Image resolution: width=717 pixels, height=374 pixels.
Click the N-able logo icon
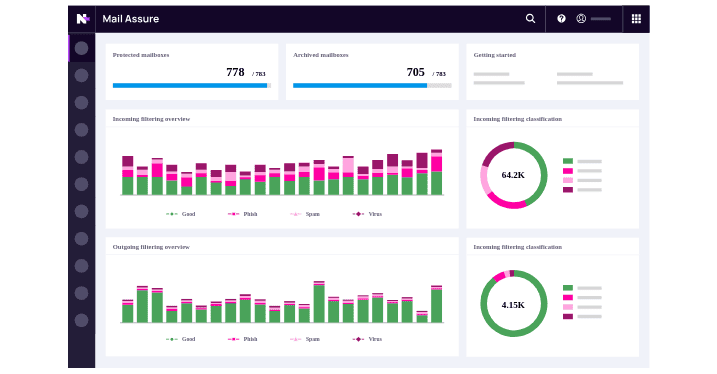[x=82, y=19]
